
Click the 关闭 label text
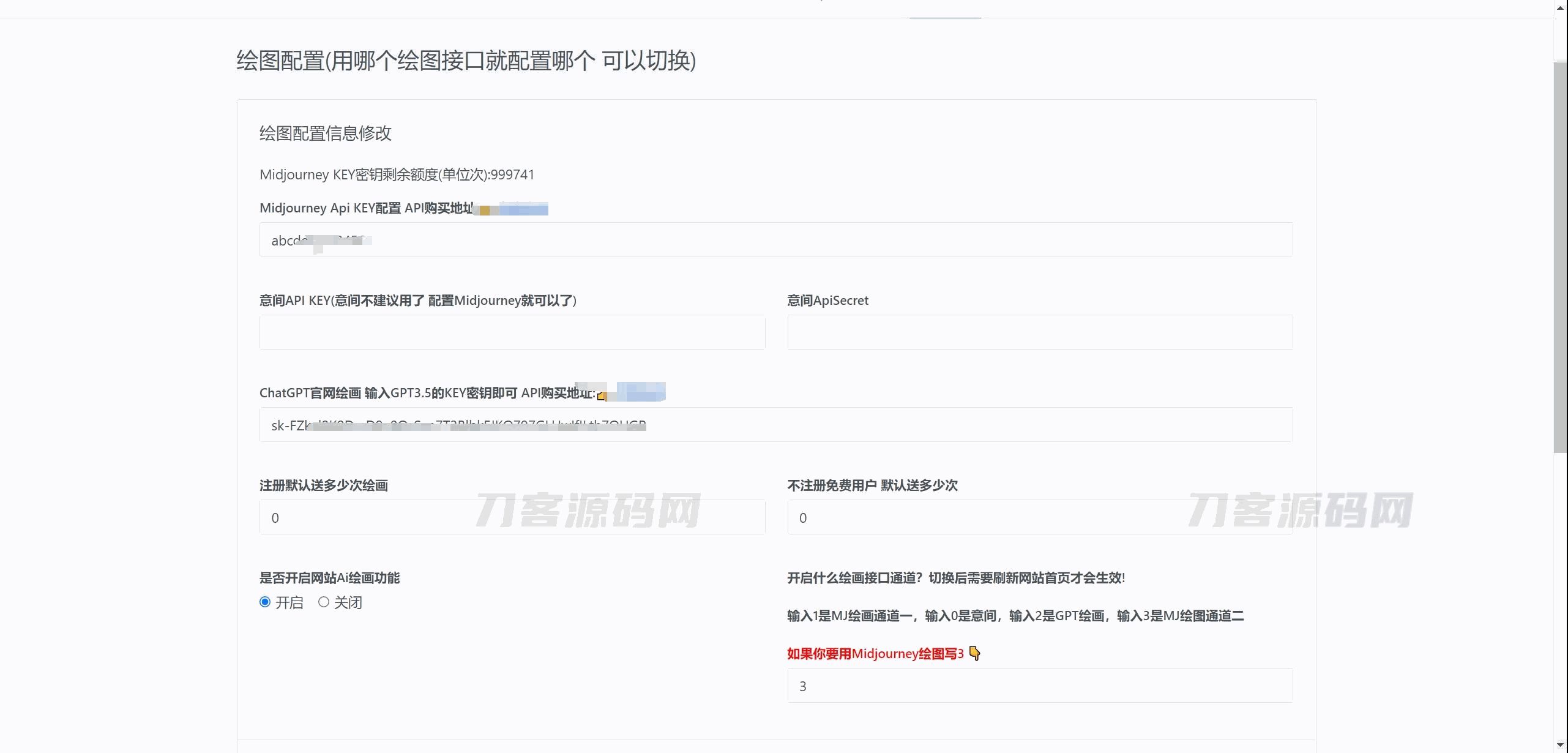coord(348,603)
